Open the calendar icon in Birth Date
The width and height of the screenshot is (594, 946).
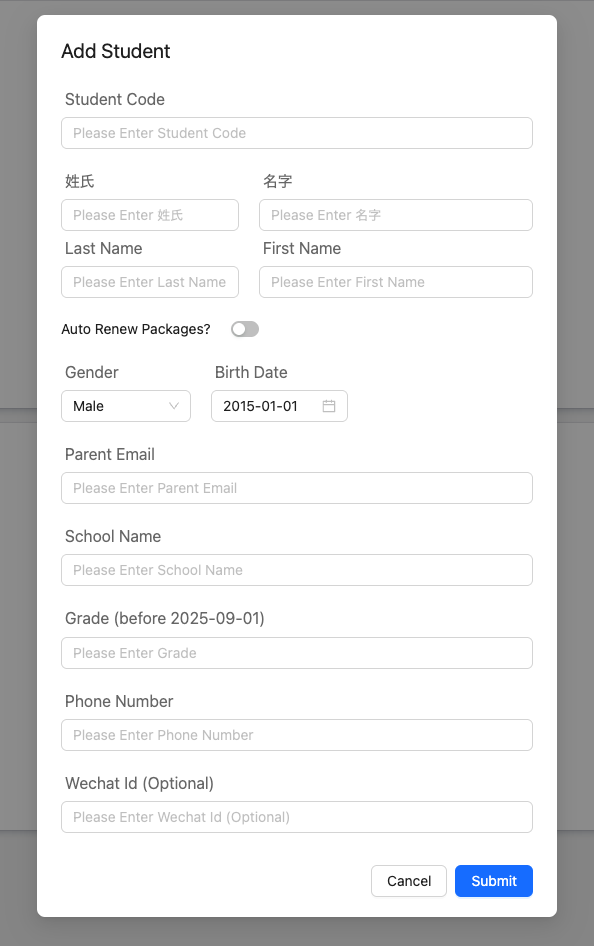point(329,406)
